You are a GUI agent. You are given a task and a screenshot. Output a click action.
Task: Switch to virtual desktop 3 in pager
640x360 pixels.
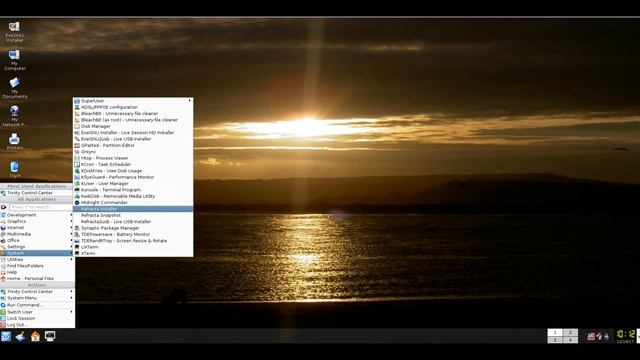click(x=555, y=340)
